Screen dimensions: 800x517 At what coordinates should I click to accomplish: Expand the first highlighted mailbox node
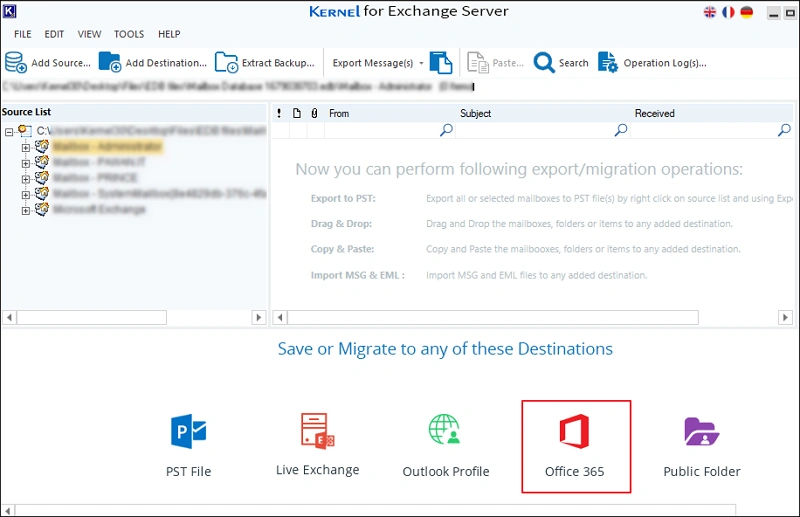pyautogui.click(x=26, y=148)
